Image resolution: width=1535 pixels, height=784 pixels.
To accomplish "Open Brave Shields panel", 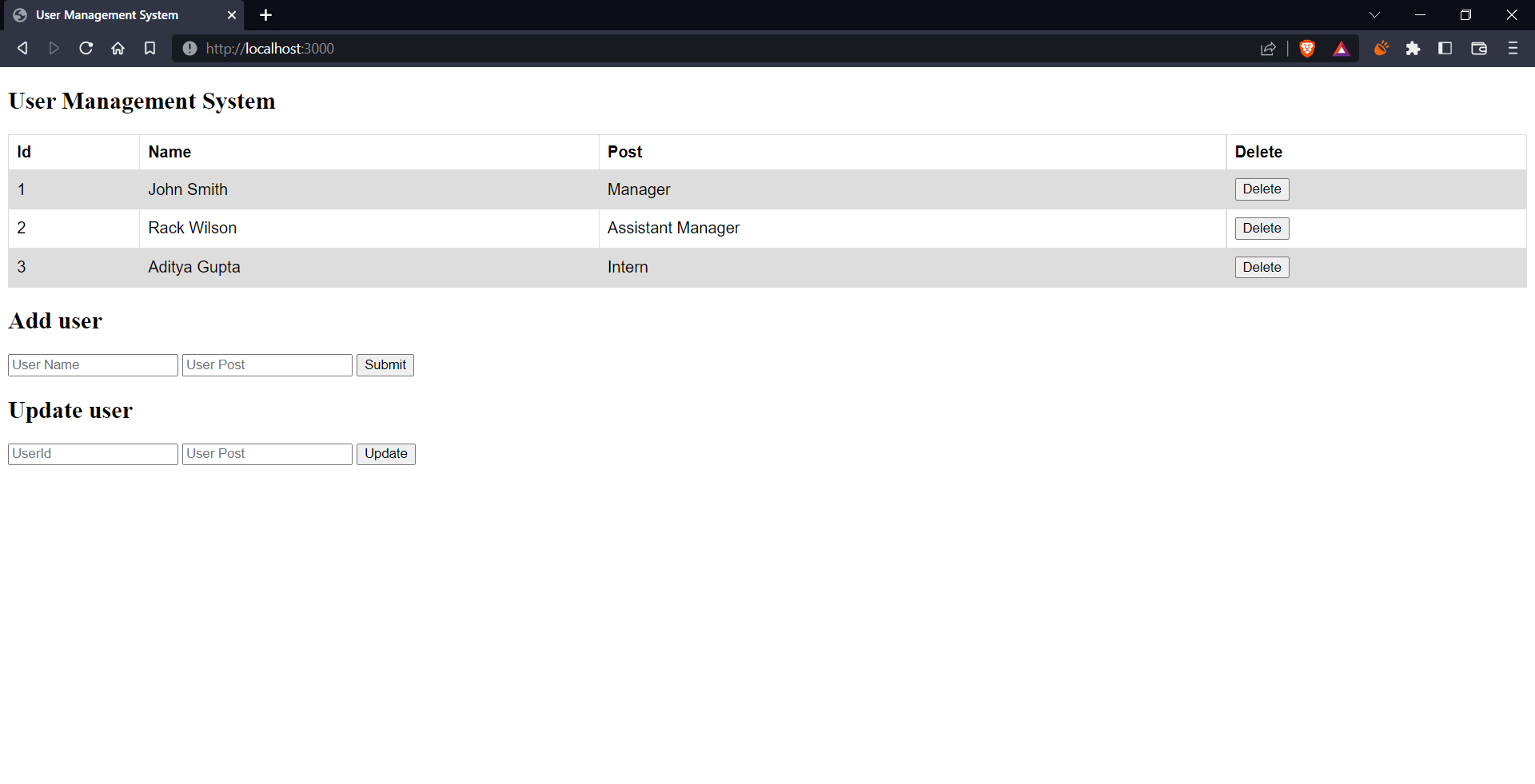I will (1307, 48).
